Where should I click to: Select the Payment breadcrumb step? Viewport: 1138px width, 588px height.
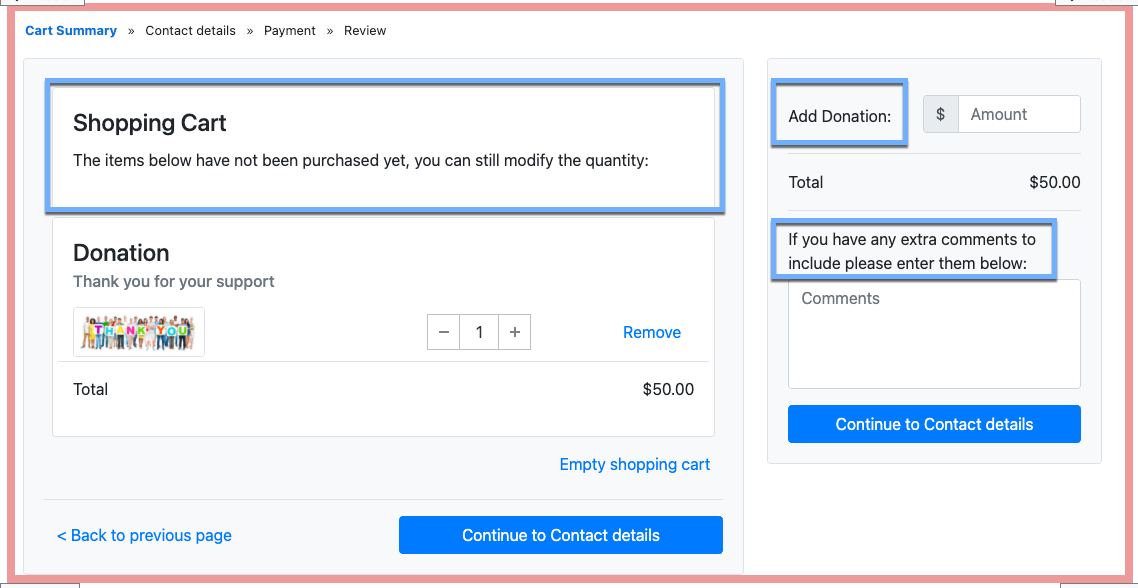290,31
